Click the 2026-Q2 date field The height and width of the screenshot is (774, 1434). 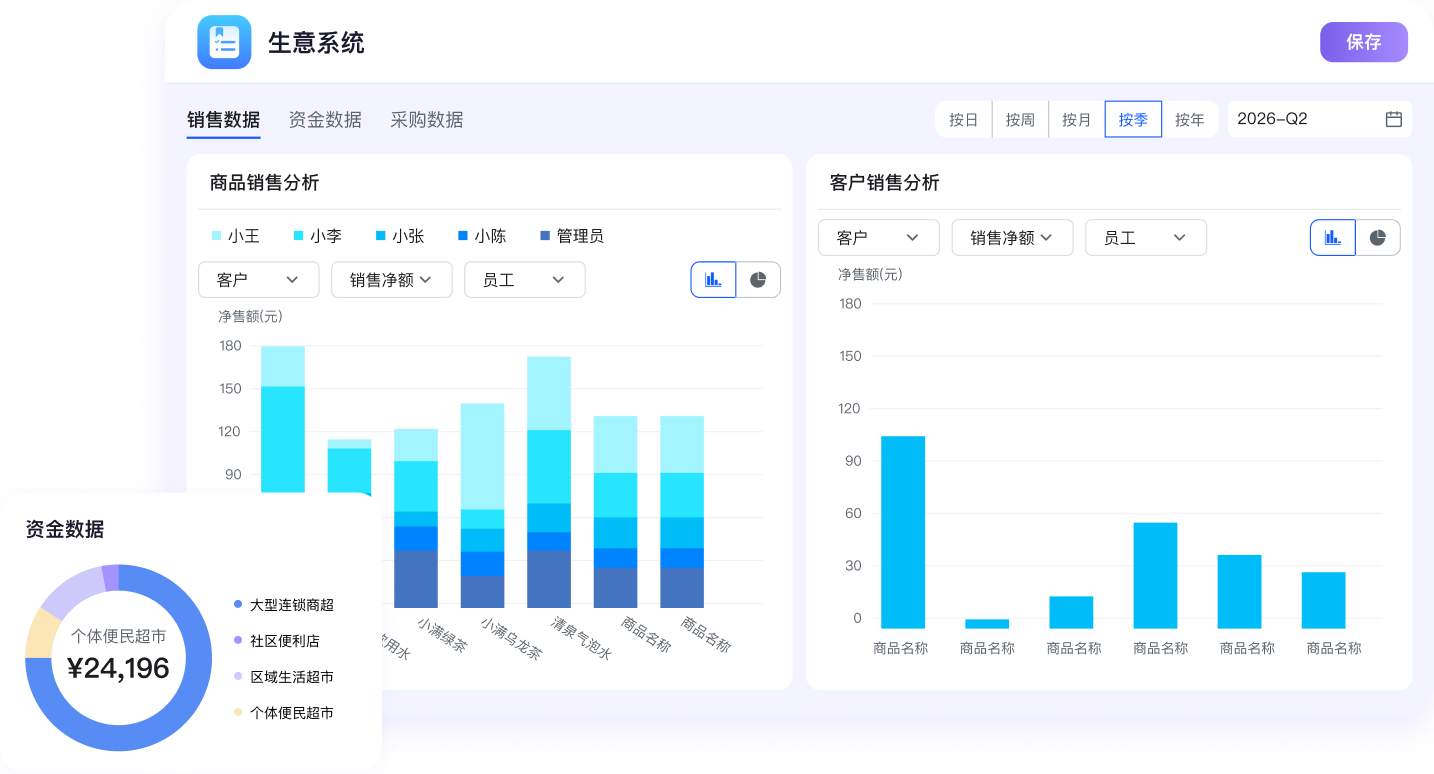[x=1320, y=119]
